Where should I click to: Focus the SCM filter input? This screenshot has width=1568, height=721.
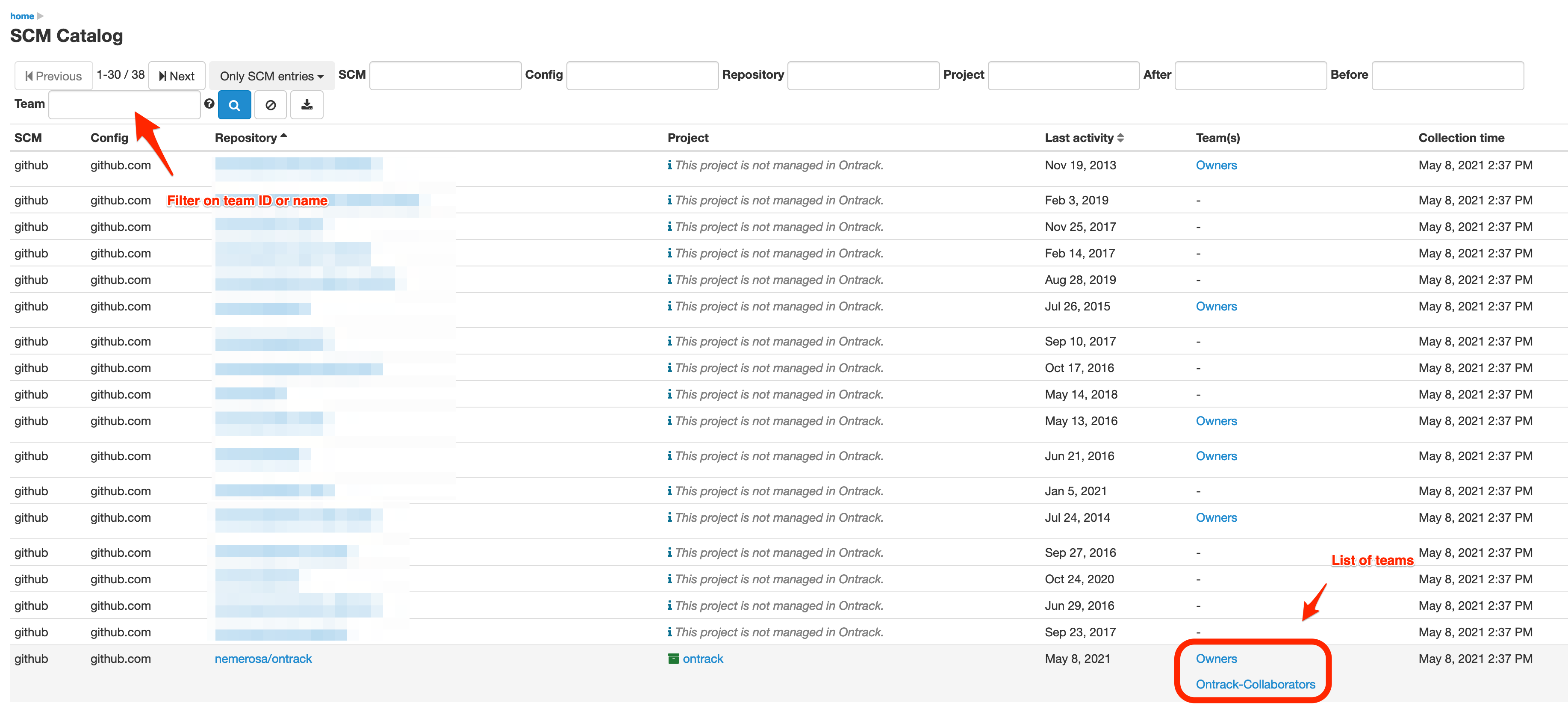pyautogui.click(x=445, y=76)
